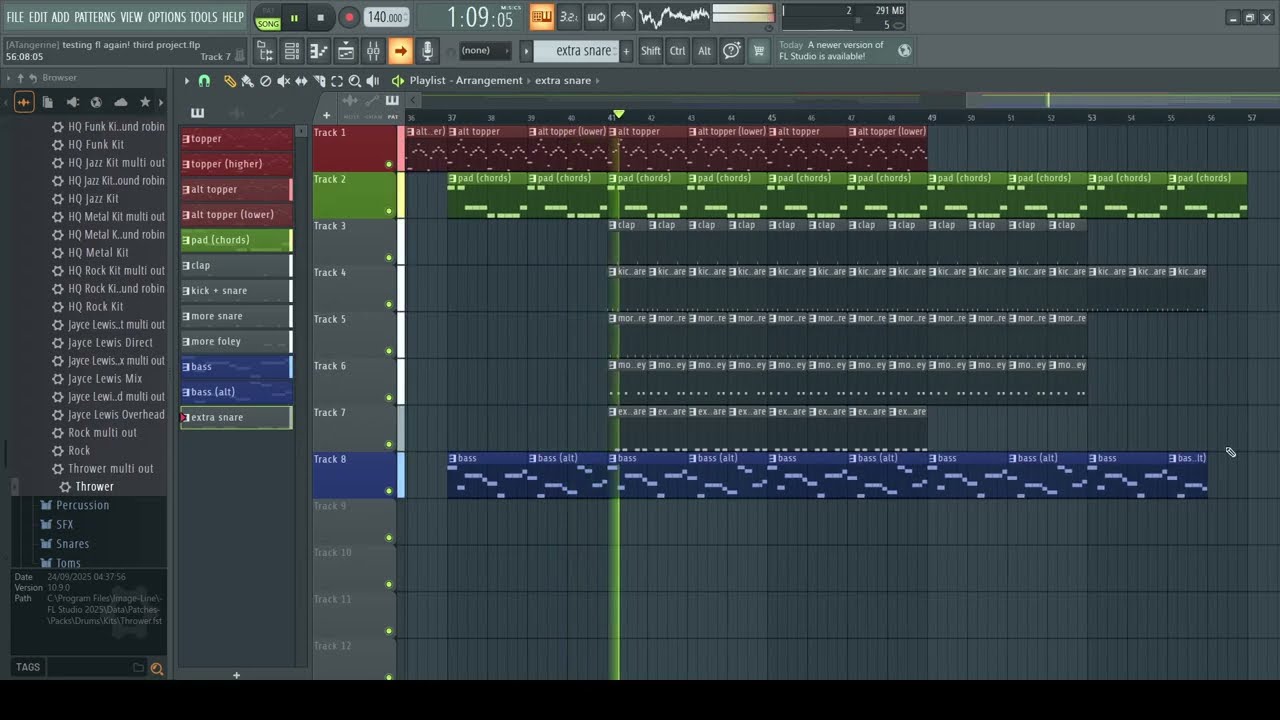Screen dimensions: 1280x720
Task: Open the help chat bubble icon
Action: click(732, 51)
